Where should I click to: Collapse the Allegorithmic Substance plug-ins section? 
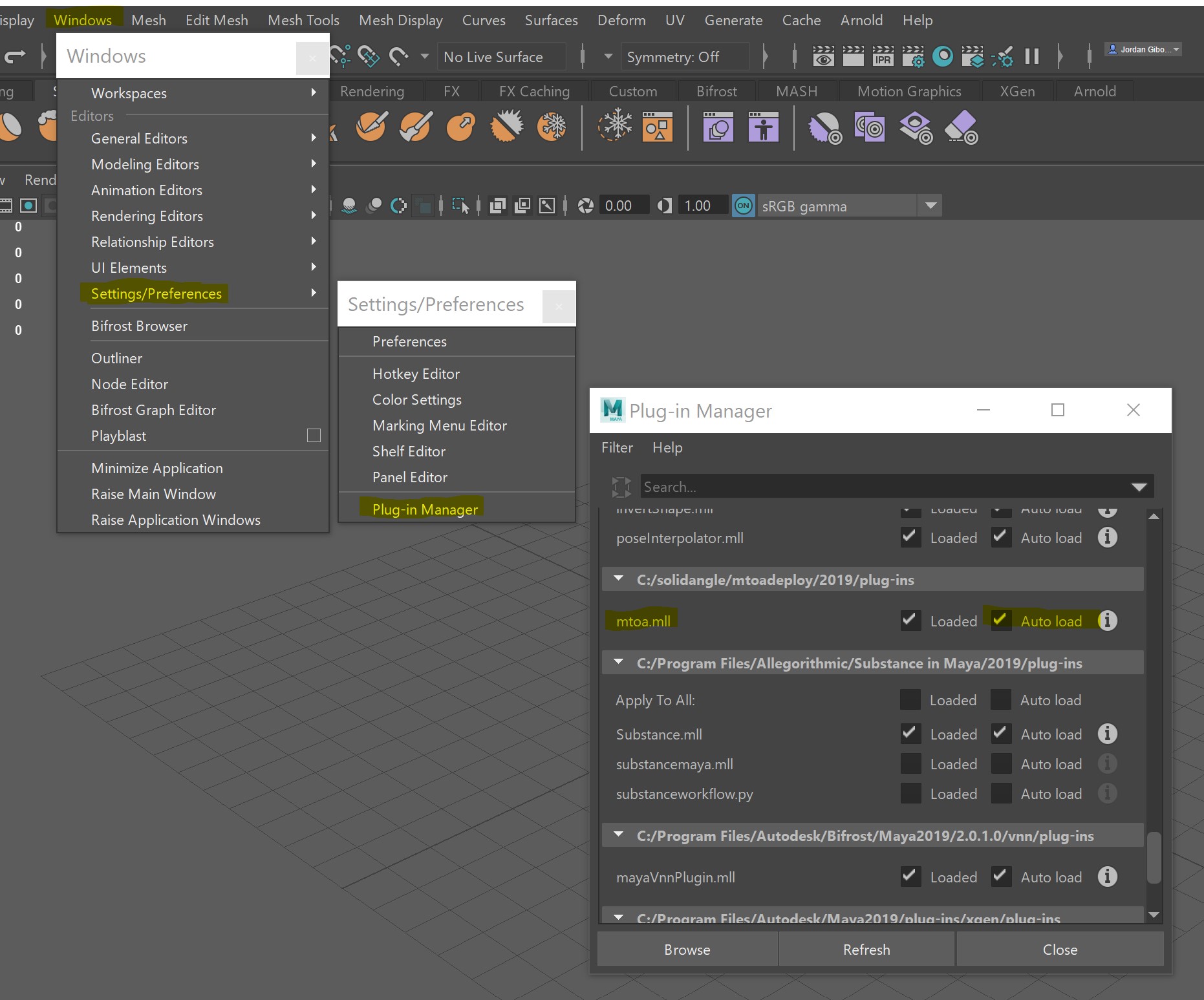coord(618,663)
